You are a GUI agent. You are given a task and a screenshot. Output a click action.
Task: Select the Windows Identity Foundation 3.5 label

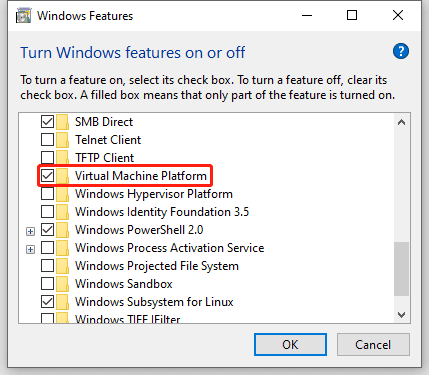click(x=162, y=212)
